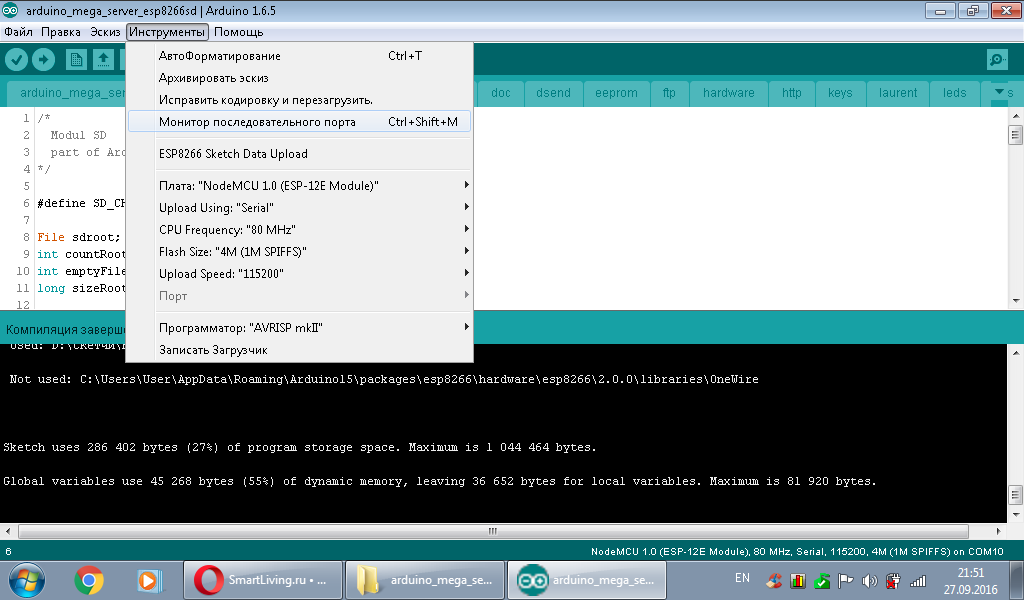Image resolution: width=1024 pixels, height=600 pixels.
Task: Switch to the hardware tab
Action: point(728,93)
